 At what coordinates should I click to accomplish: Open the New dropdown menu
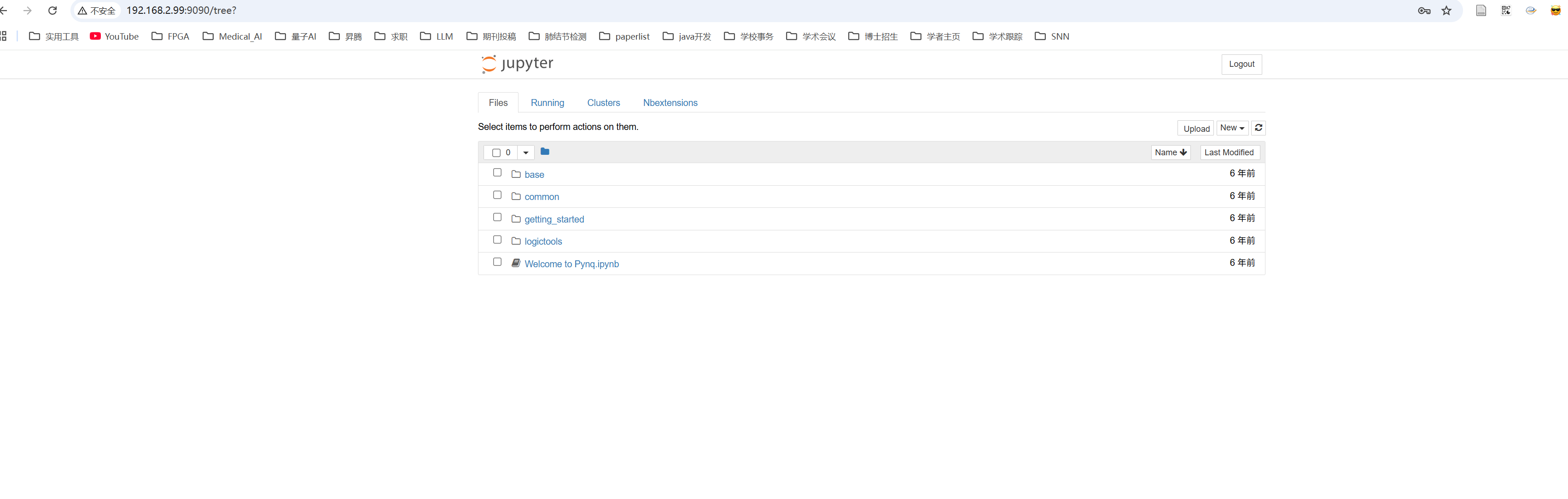(x=1232, y=128)
